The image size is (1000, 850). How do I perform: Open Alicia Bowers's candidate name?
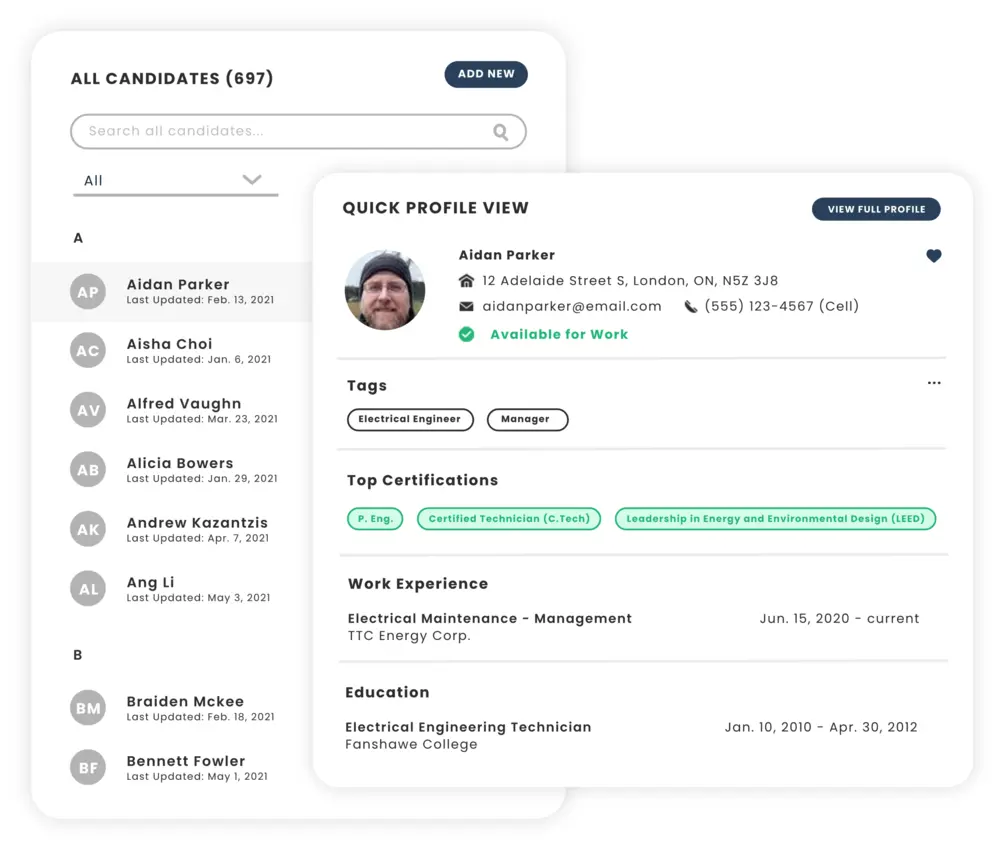[180, 463]
